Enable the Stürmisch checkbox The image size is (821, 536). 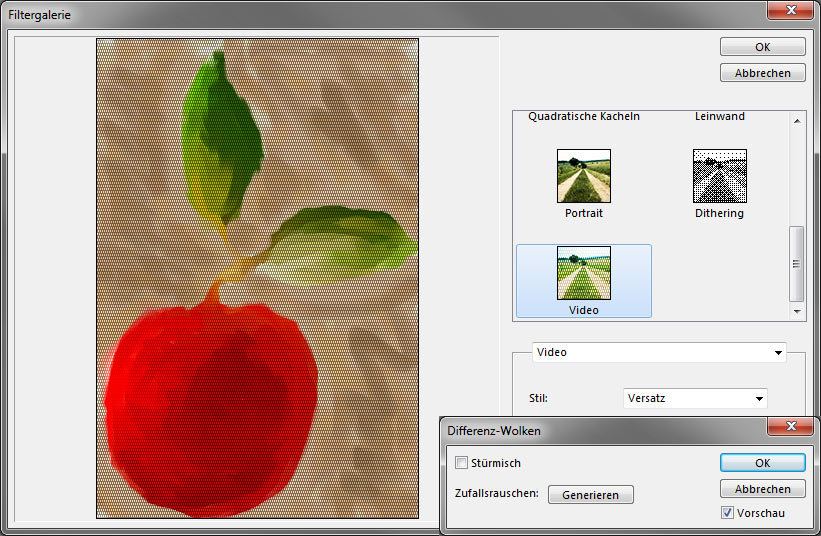(461, 463)
